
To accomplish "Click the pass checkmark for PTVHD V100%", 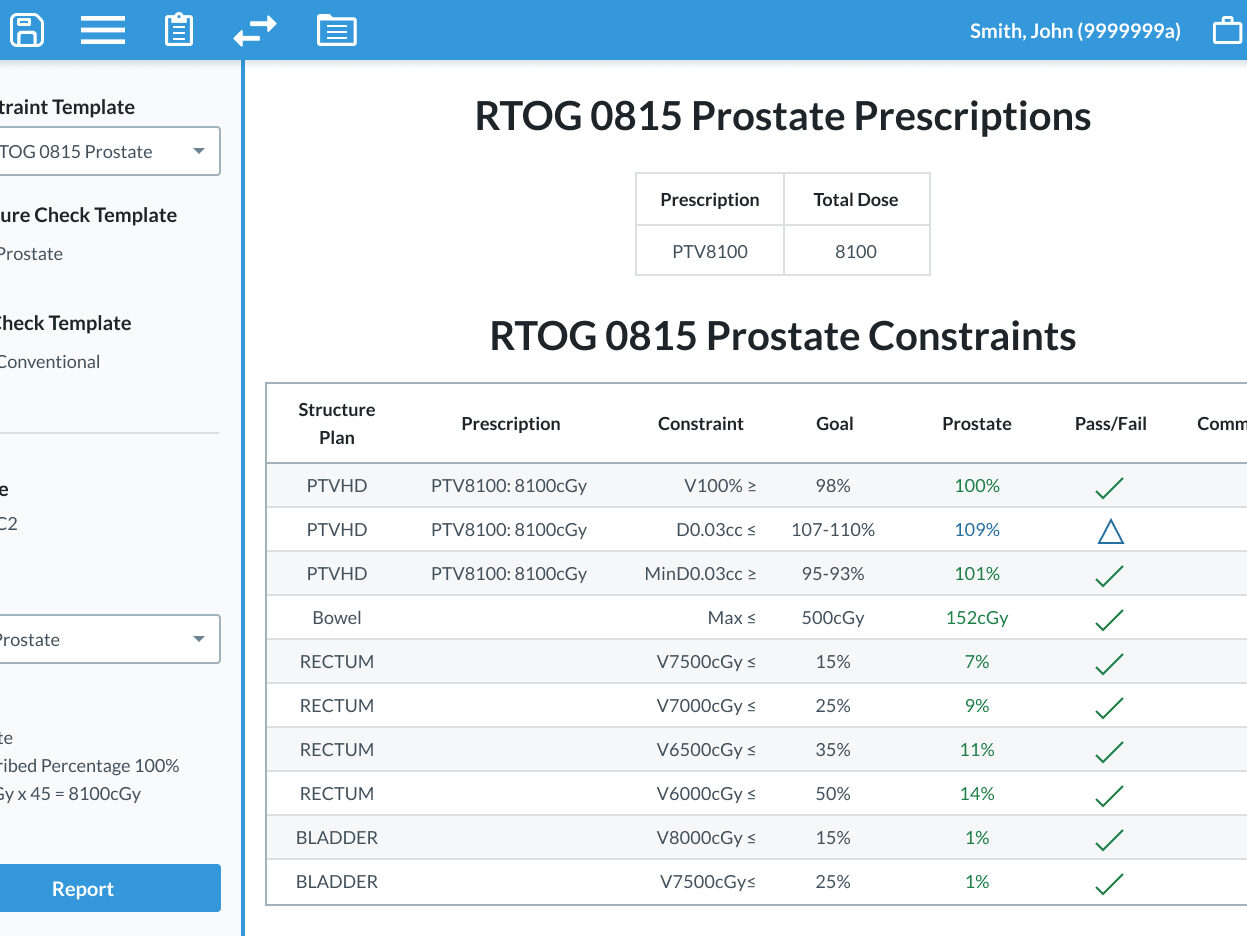I will [1109, 487].
